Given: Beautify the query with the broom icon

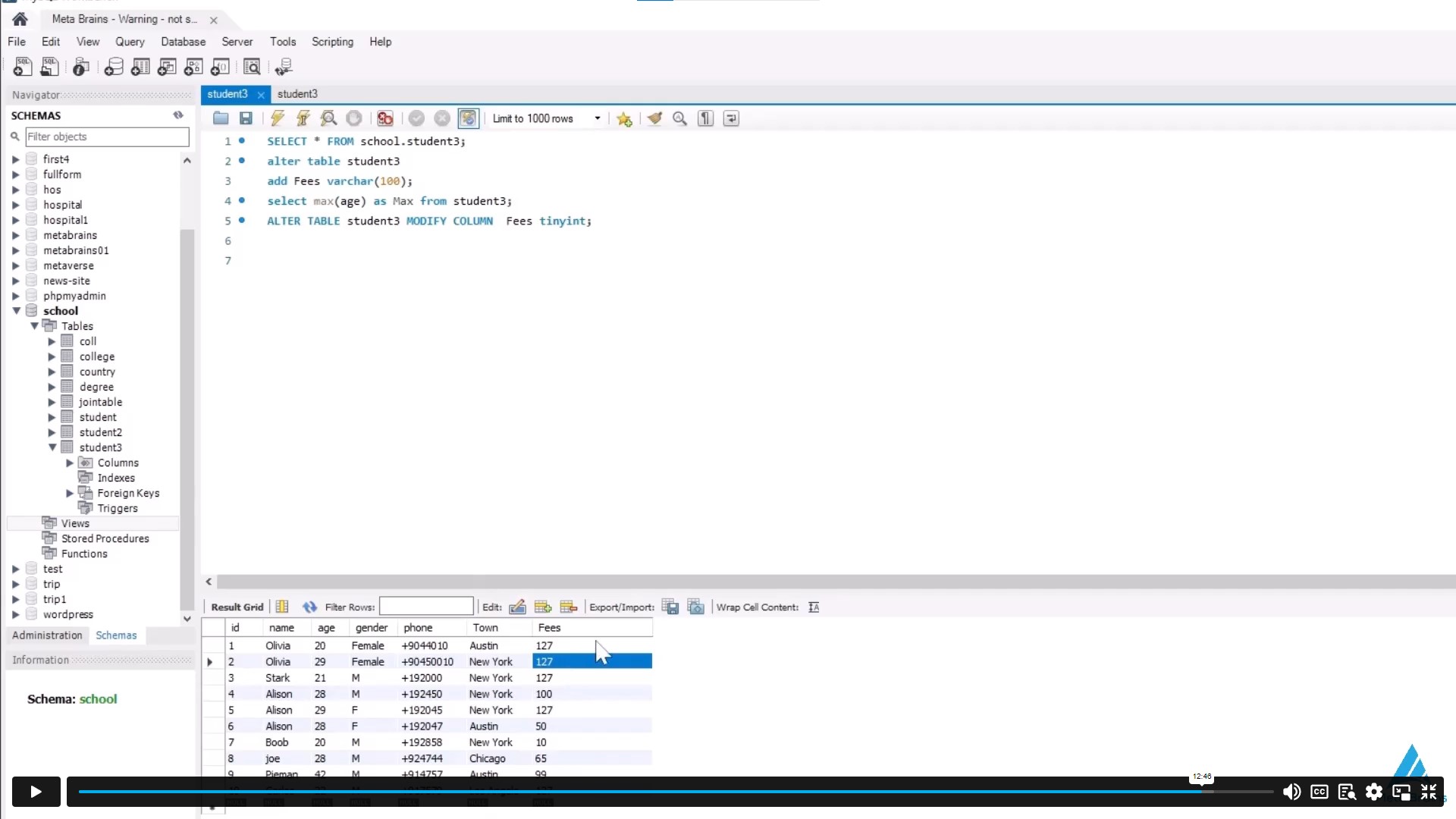Looking at the screenshot, I should [x=654, y=118].
